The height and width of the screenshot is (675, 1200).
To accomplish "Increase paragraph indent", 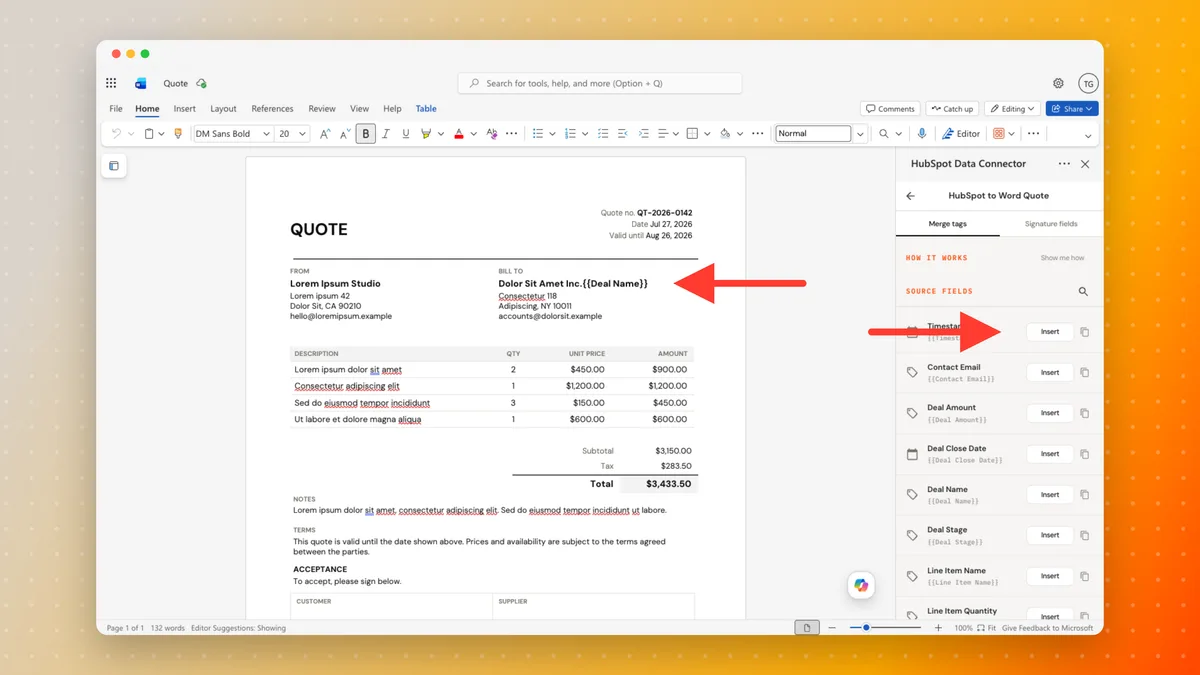I will (x=644, y=133).
